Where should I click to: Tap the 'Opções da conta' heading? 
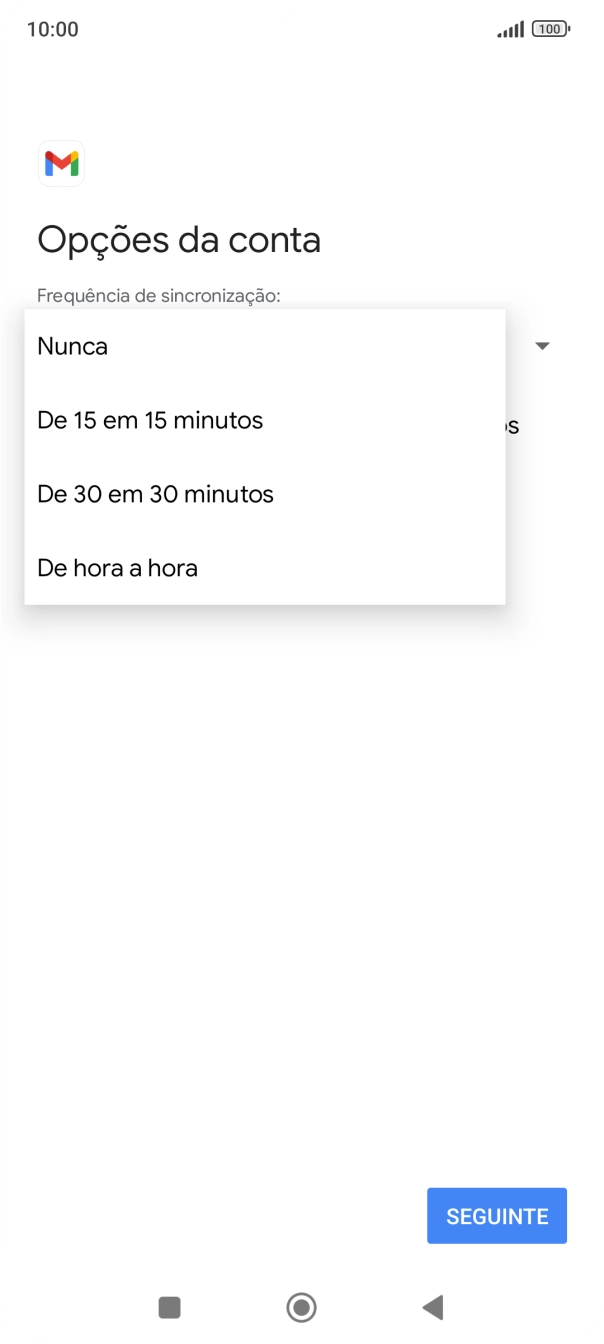[178, 239]
